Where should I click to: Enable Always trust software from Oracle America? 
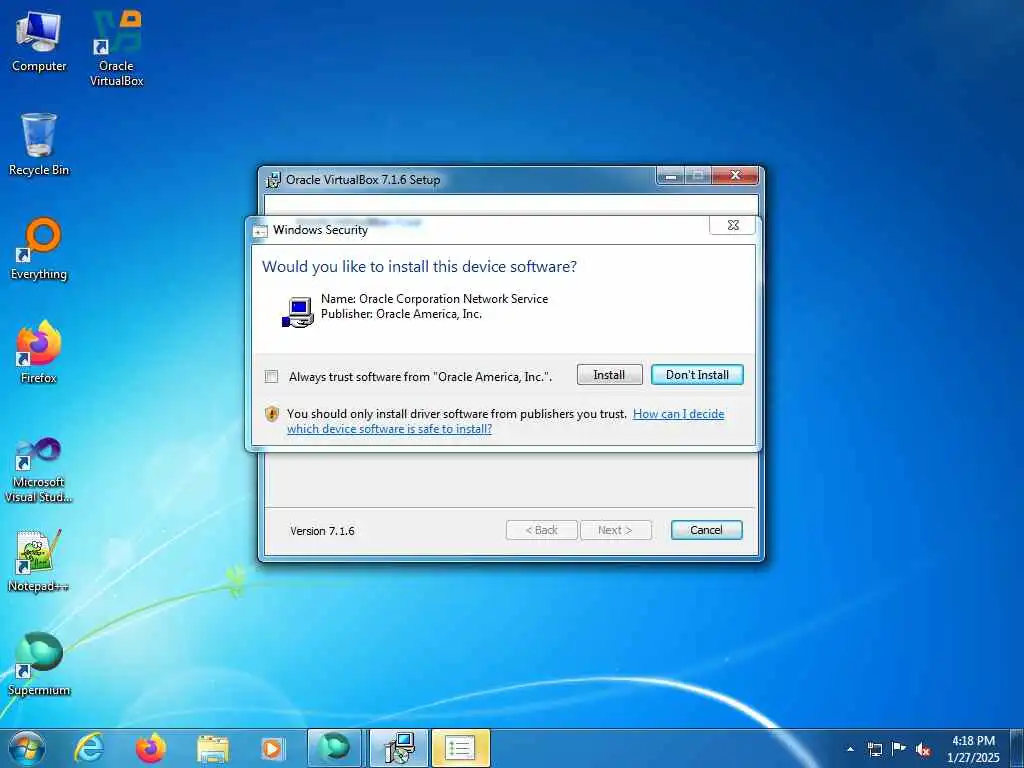(271, 376)
